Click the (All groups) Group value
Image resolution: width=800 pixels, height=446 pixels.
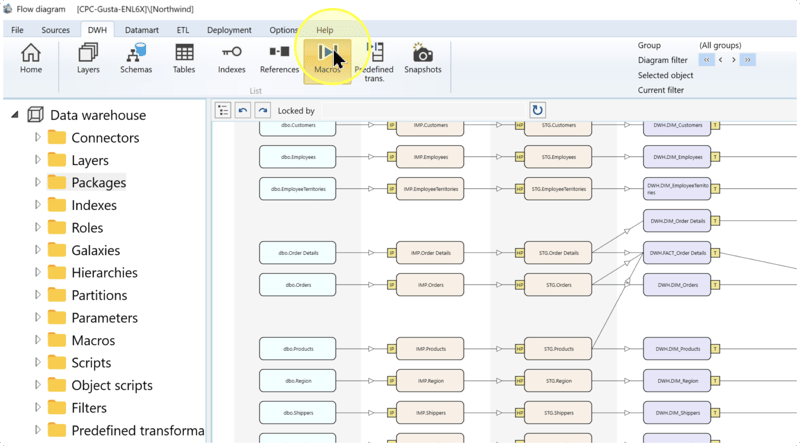(x=720, y=45)
